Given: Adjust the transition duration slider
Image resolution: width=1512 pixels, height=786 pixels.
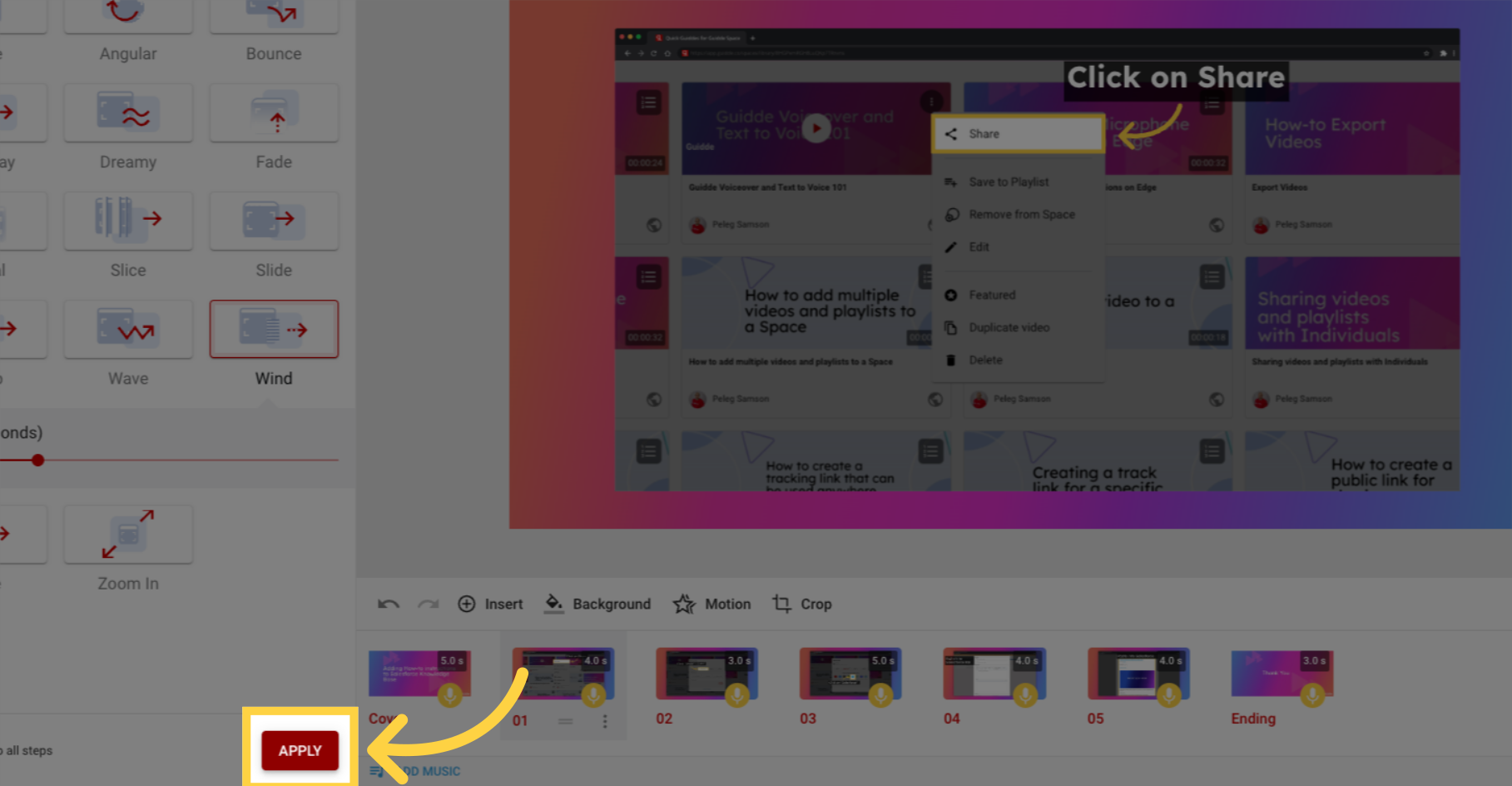Looking at the screenshot, I should pos(37,460).
